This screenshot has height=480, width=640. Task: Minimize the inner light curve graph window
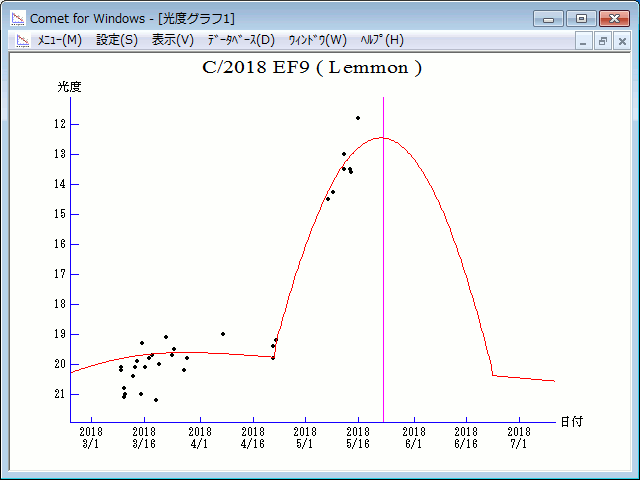coord(585,41)
